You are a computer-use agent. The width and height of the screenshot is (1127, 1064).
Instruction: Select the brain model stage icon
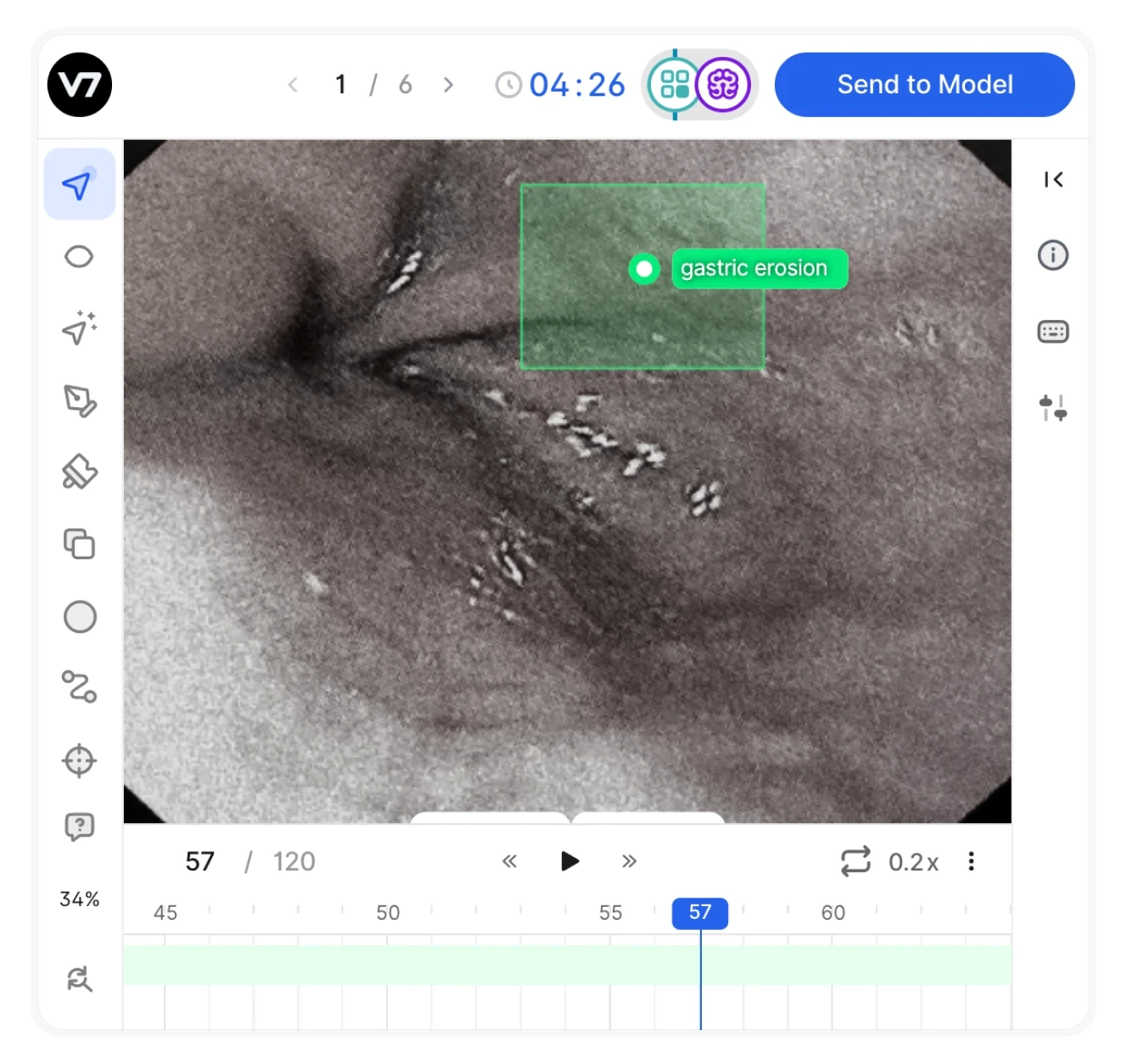click(x=723, y=85)
